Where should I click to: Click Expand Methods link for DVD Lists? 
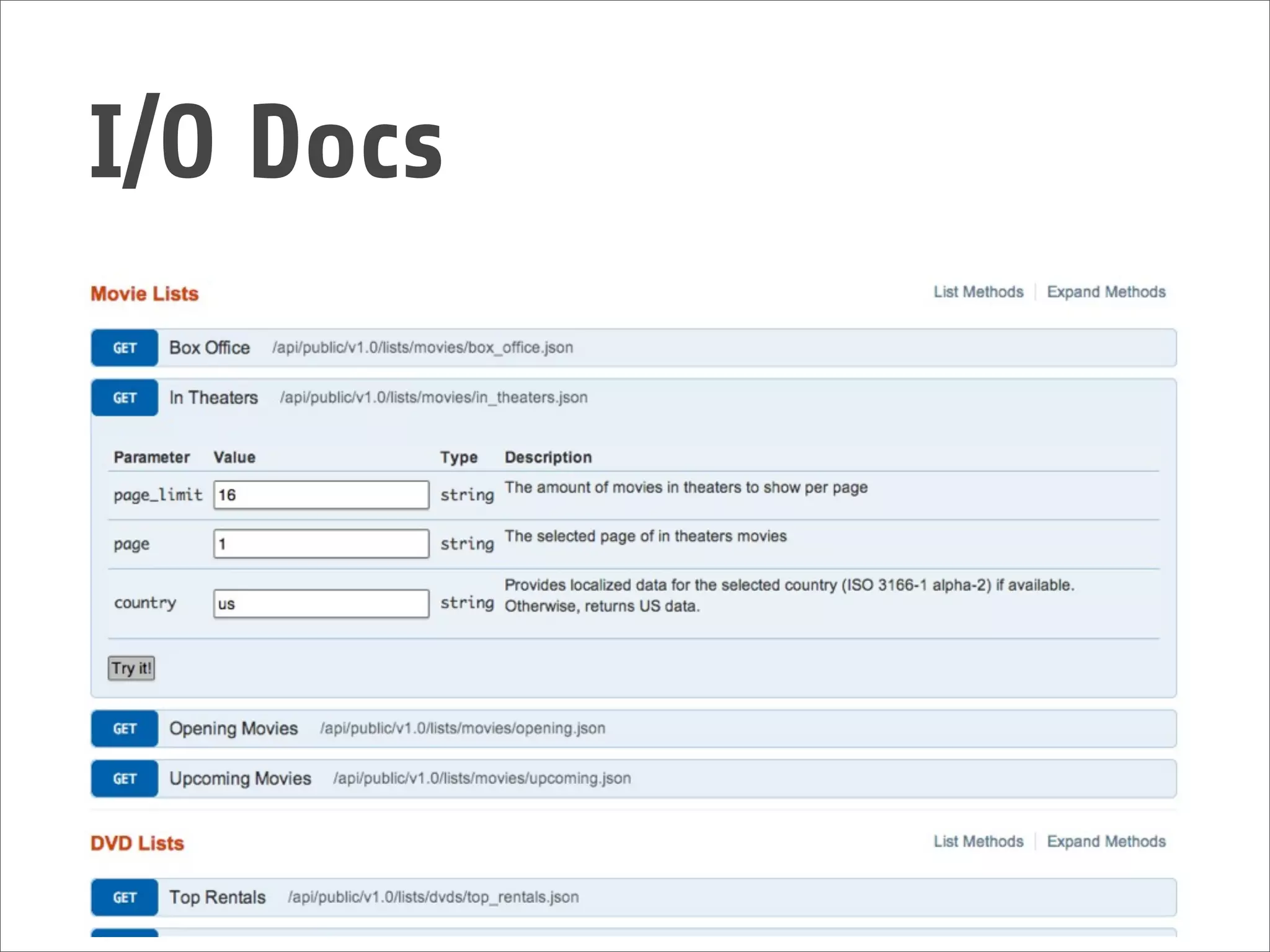tap(1106, 842)
